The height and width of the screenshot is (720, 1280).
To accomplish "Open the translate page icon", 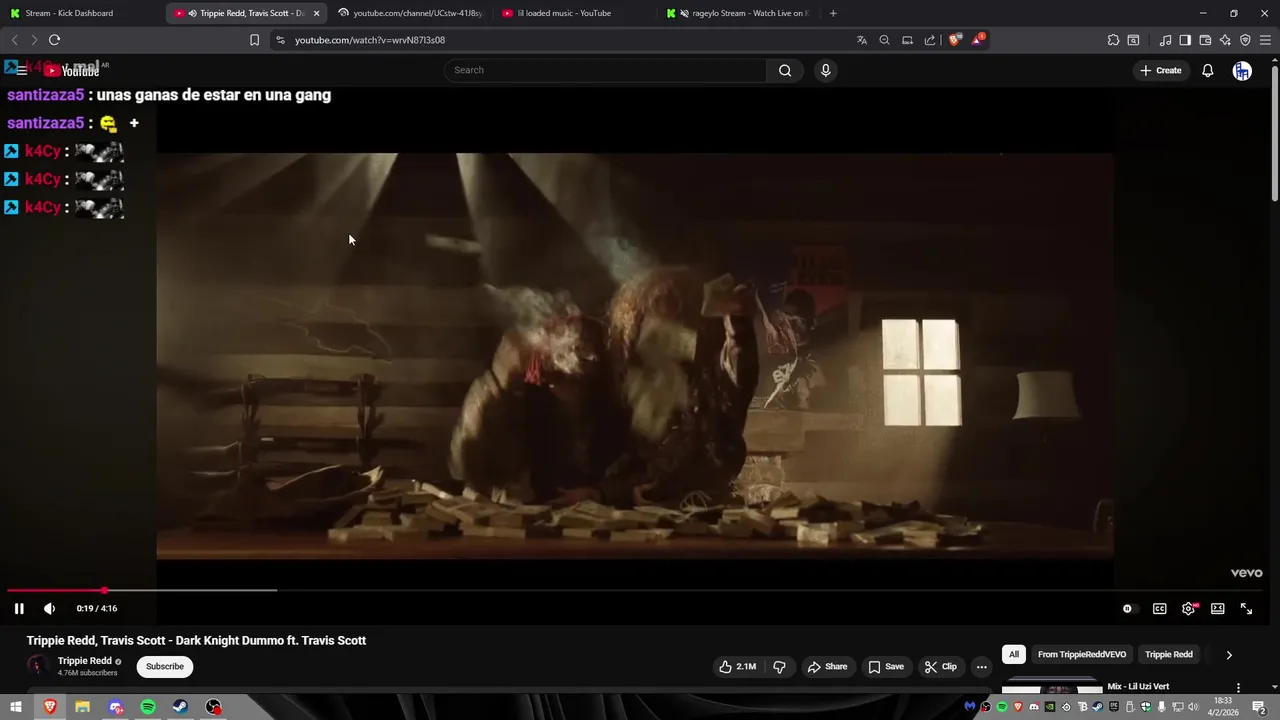I will 862,40.
